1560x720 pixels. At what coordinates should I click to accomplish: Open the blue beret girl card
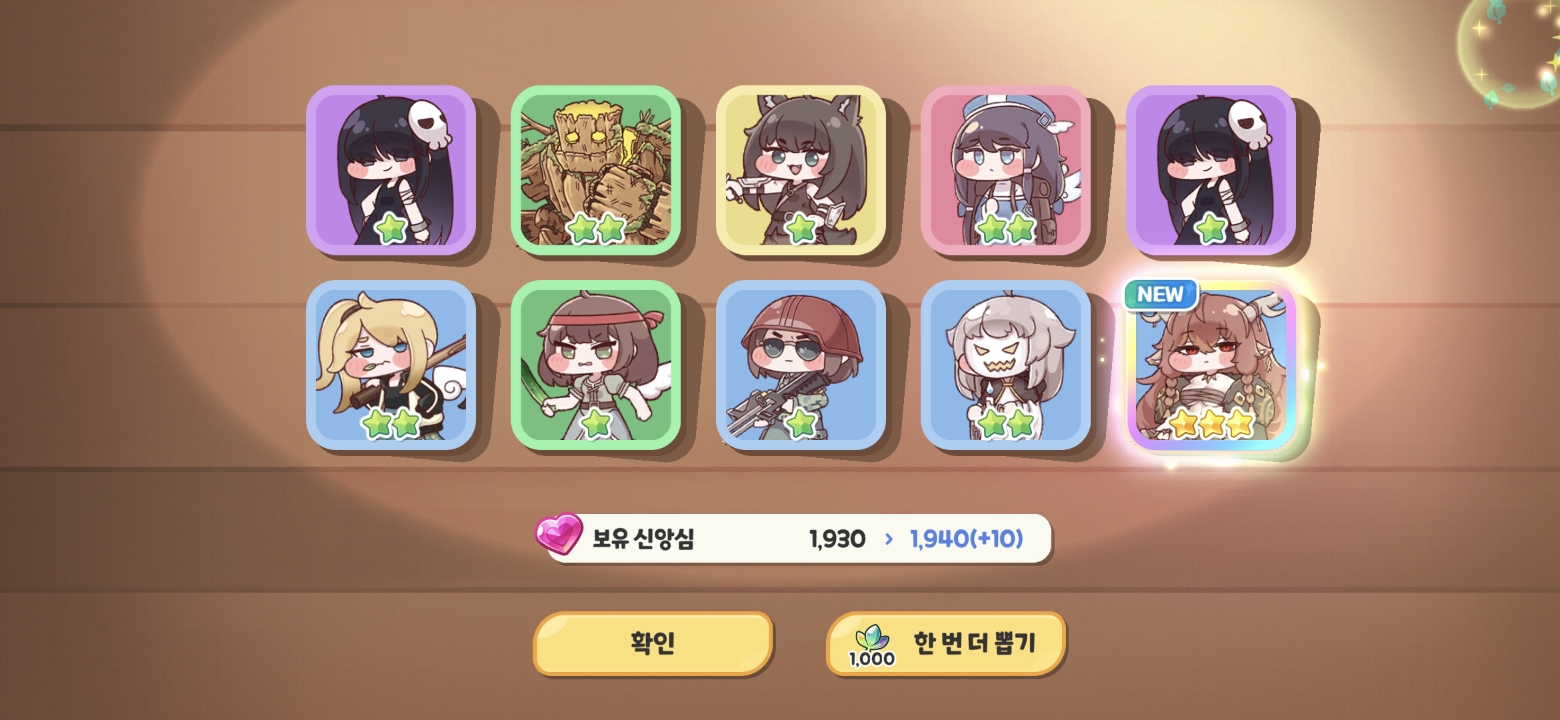[1006, 170]
